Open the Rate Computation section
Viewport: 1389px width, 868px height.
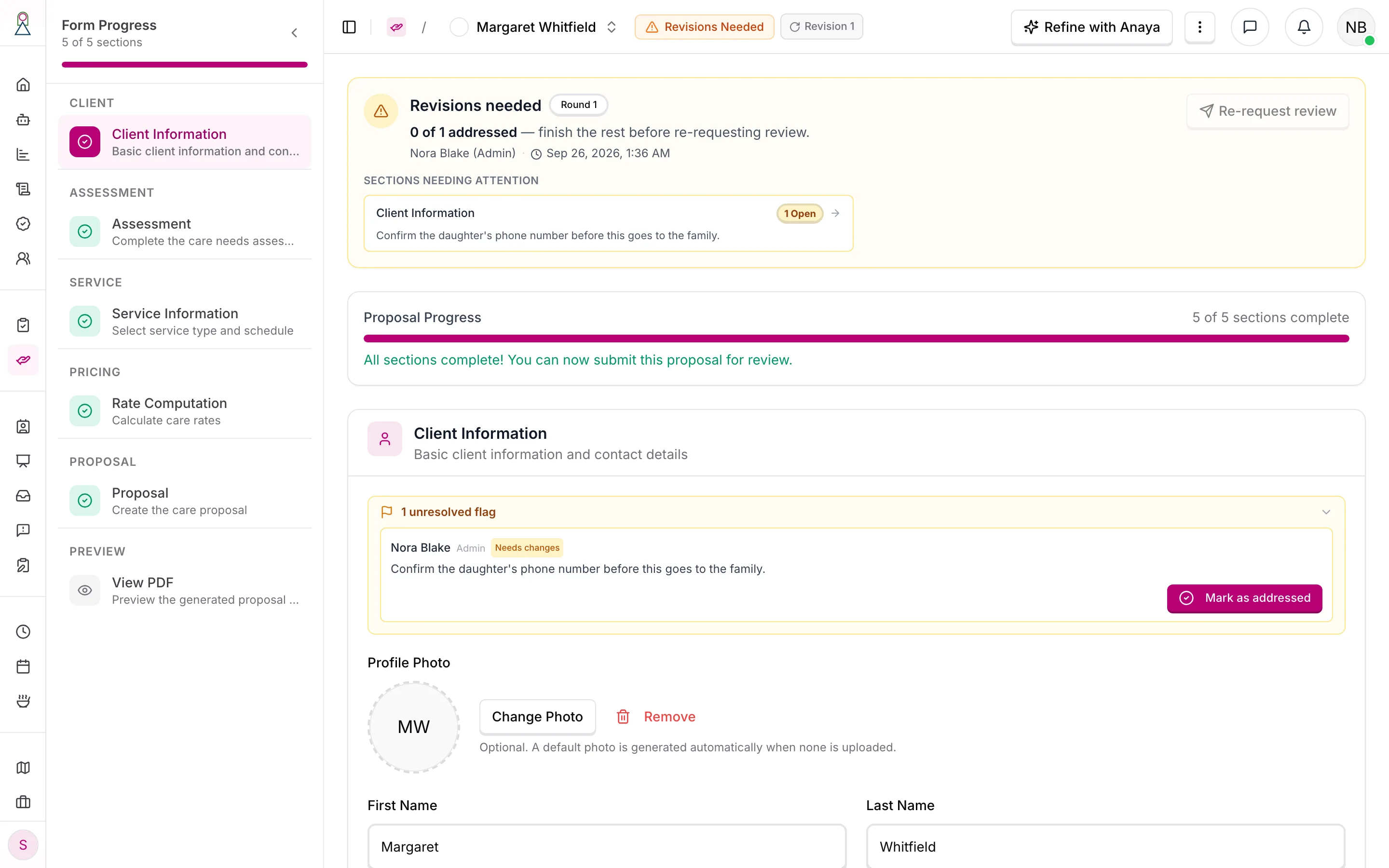pos(185,411)
